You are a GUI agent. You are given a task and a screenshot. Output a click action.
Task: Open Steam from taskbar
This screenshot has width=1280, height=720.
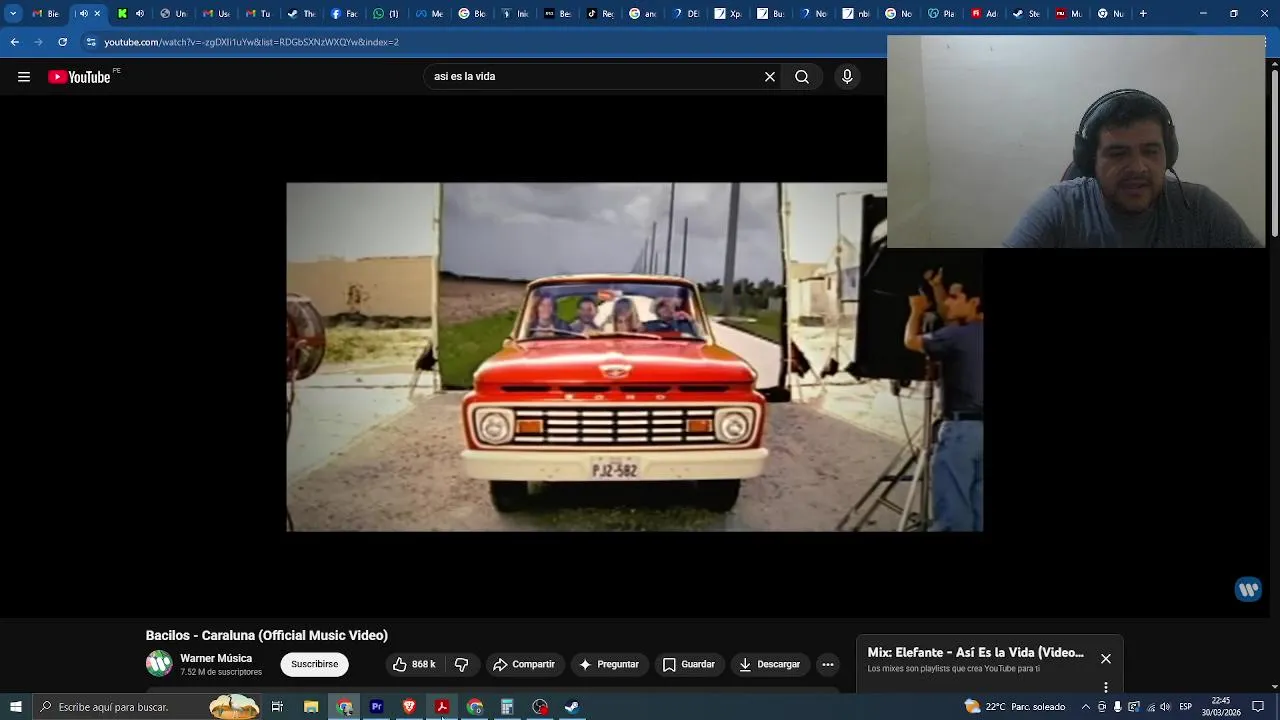point(572,707)
